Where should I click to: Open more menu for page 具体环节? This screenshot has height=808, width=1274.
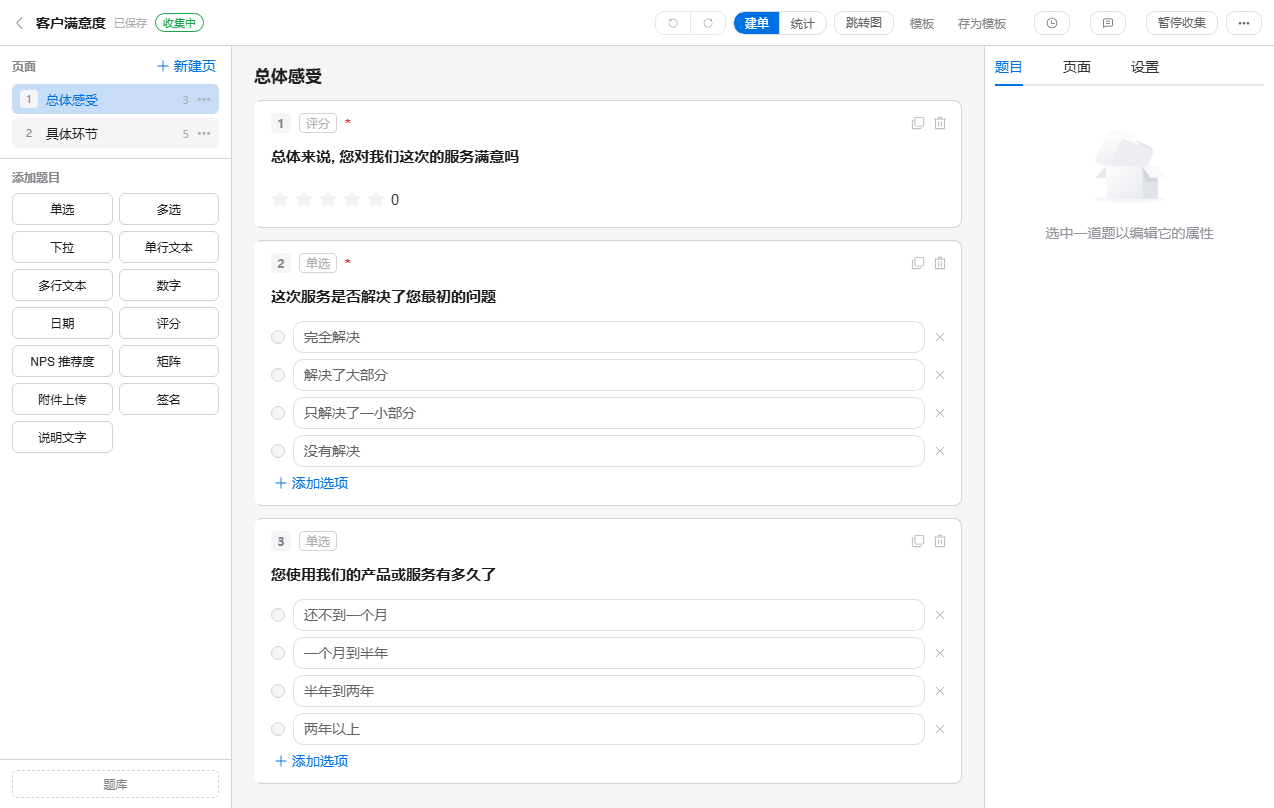204,133
